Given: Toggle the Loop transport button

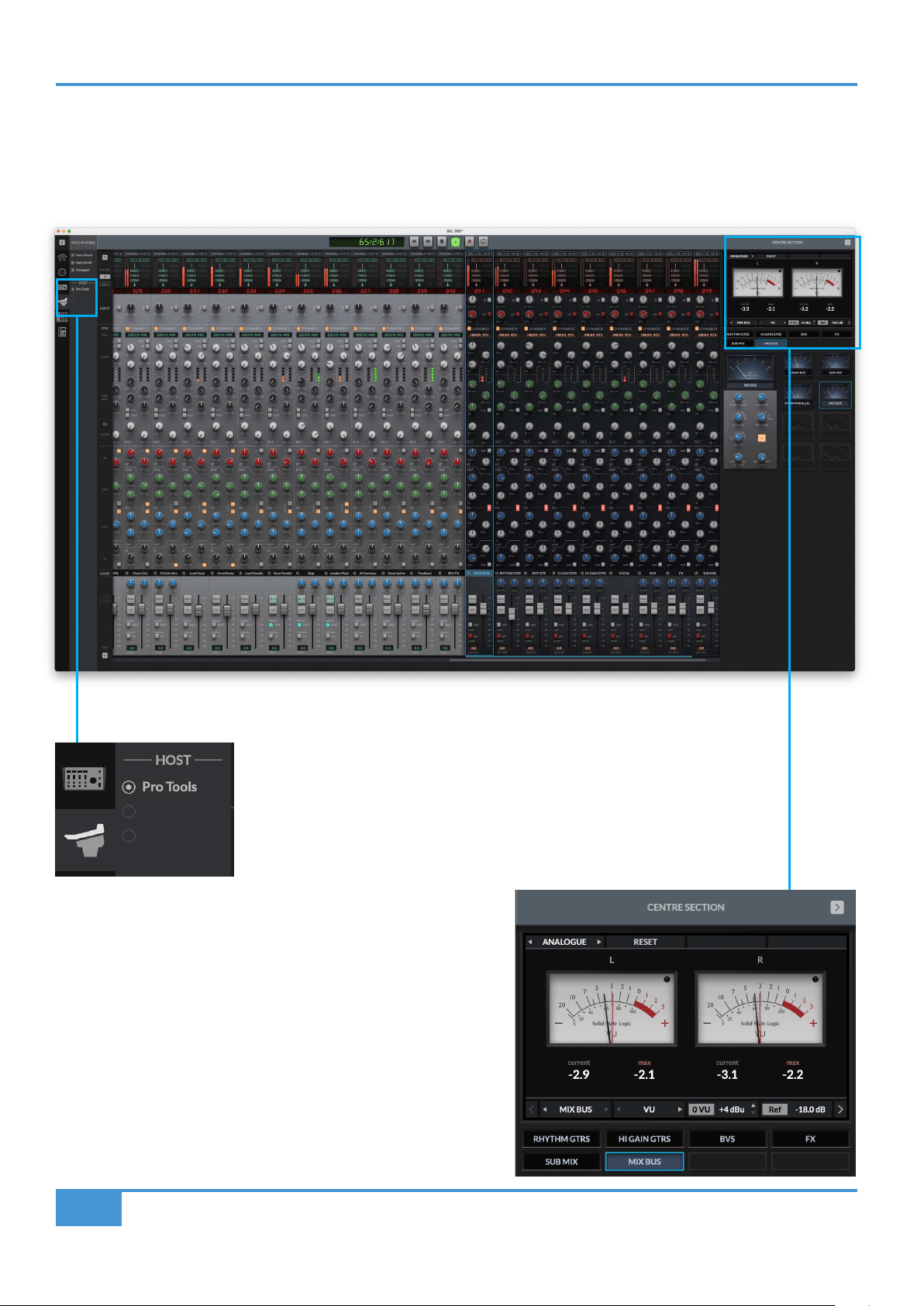Looking at the screenshot, I should pyautogui.click(x=483, y=241).
